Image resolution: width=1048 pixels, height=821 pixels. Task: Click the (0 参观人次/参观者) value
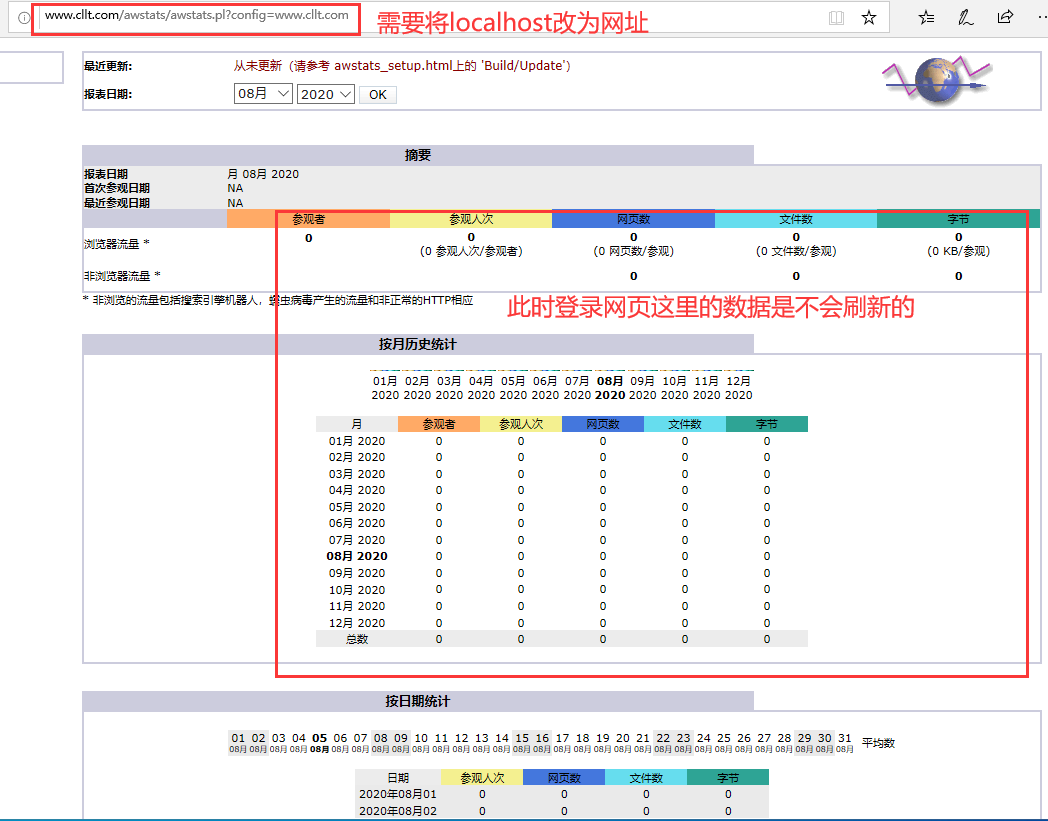[x=471, y=251]
